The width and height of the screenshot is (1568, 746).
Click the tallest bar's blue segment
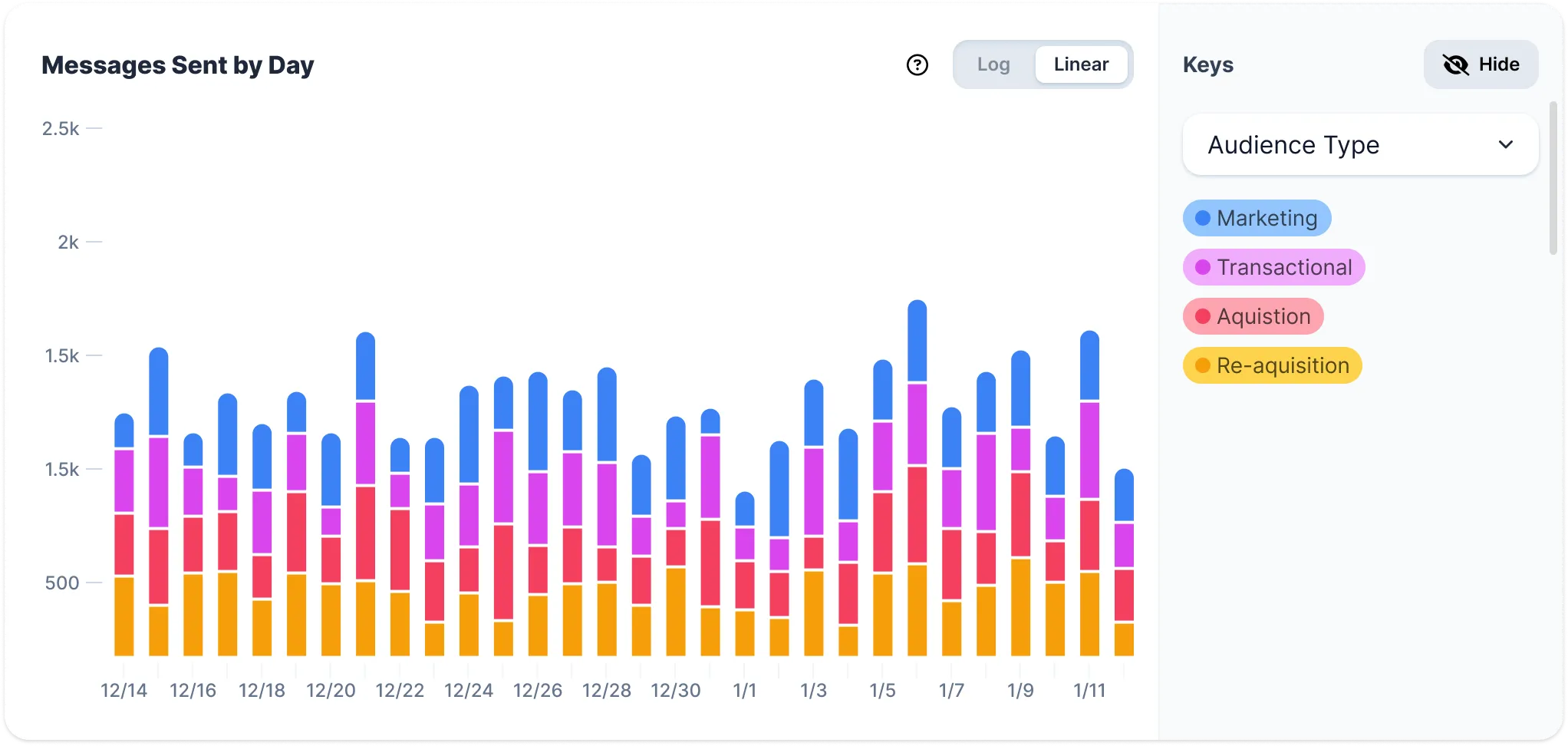[x=917, y=342]
